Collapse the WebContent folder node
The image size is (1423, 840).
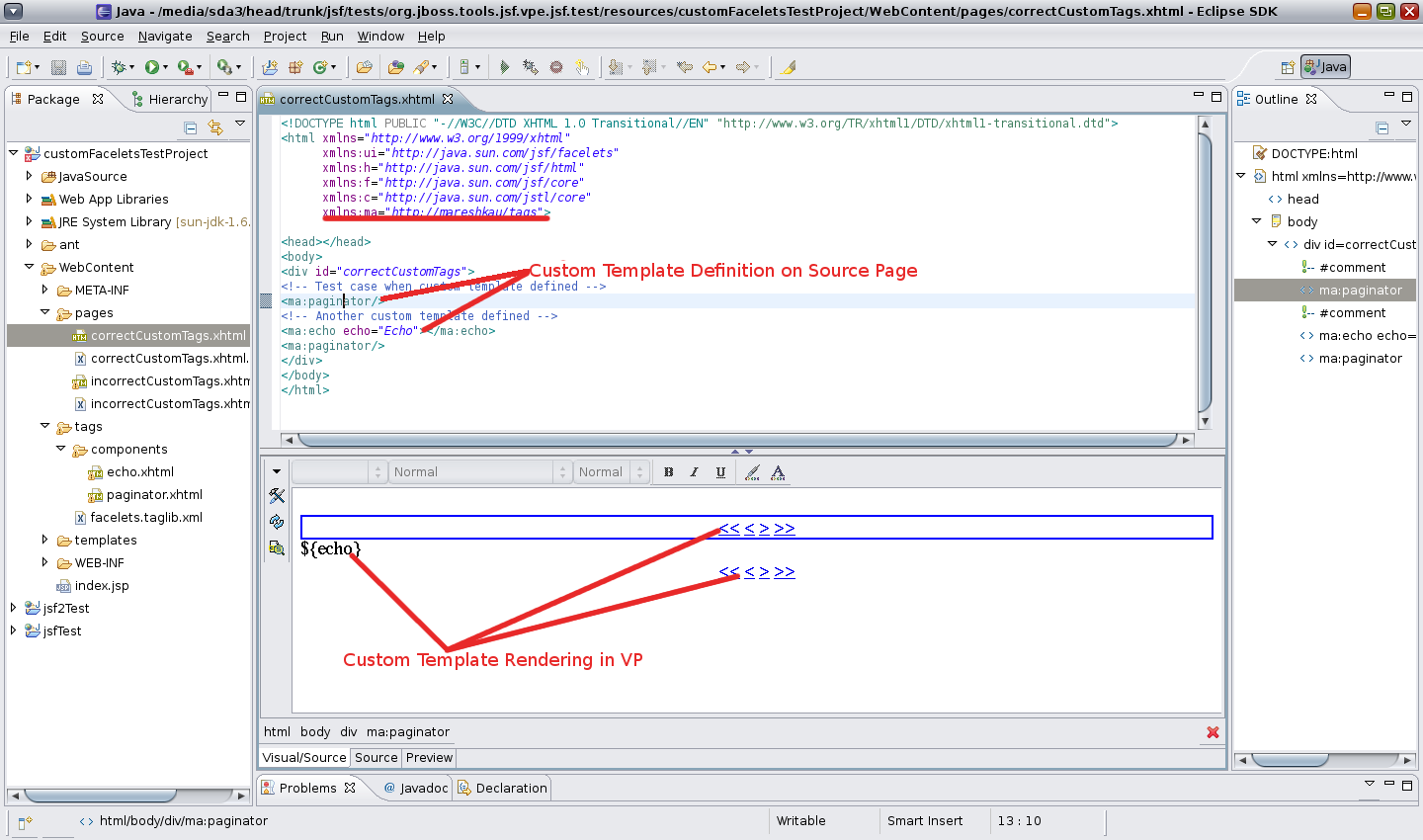click(29, 267)
